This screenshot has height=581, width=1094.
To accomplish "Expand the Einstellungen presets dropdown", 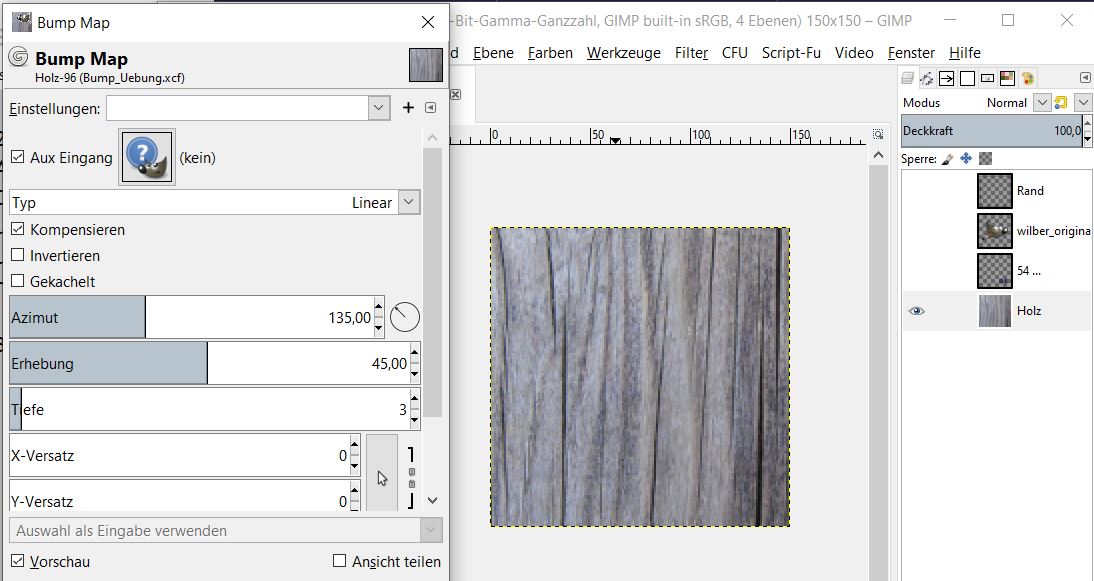I will 378,108.
